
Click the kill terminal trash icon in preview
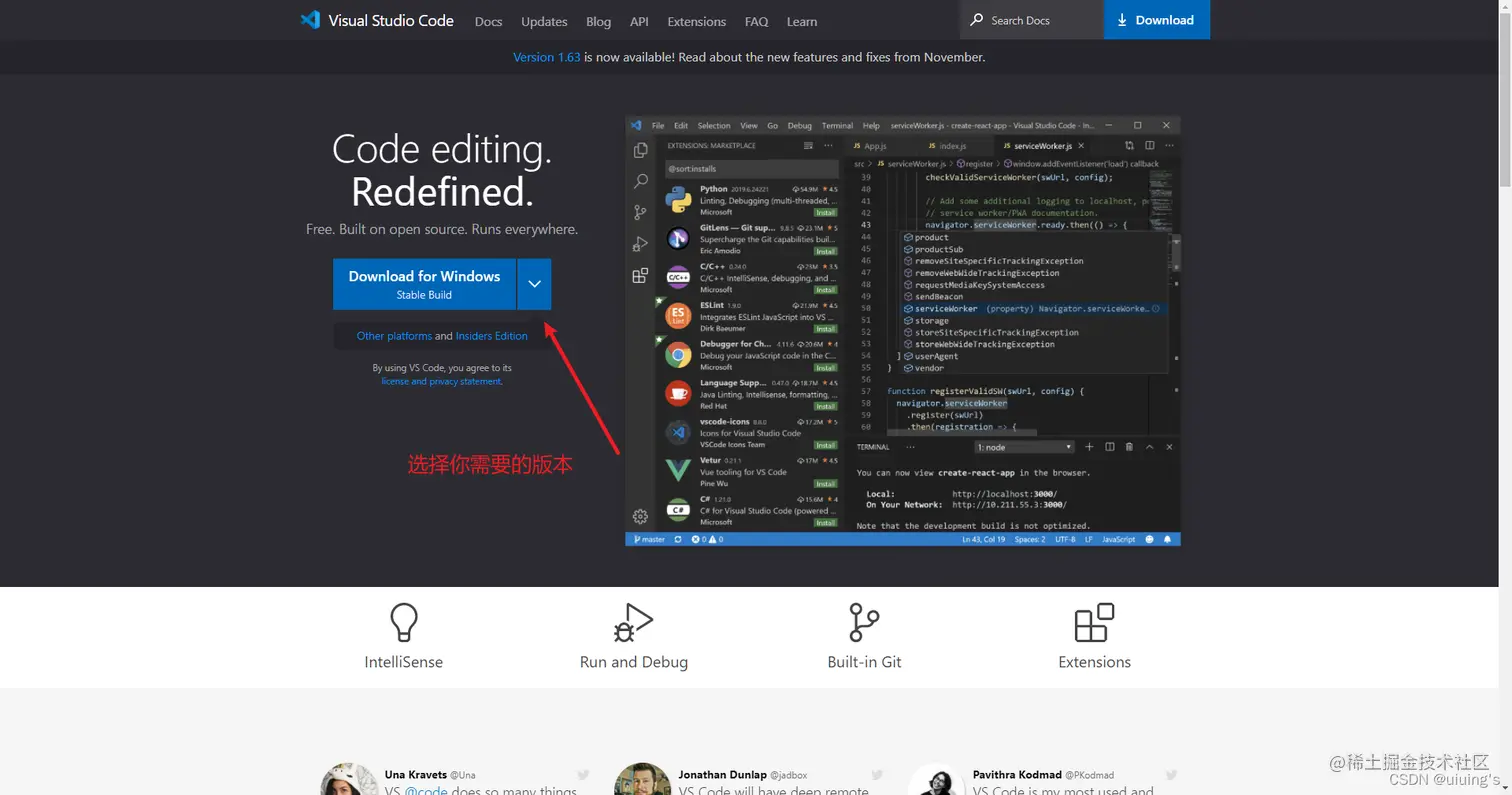click(x=1129, y=447)
